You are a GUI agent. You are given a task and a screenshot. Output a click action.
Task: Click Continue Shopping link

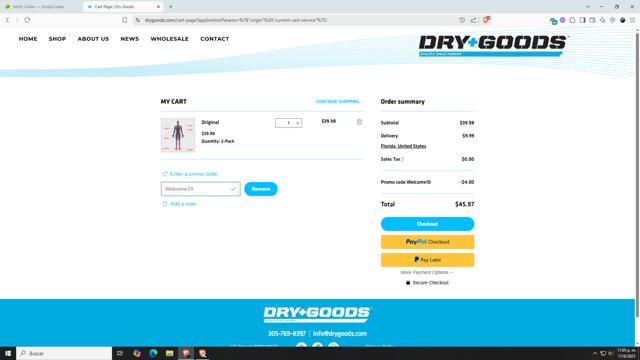coord(339,102)
